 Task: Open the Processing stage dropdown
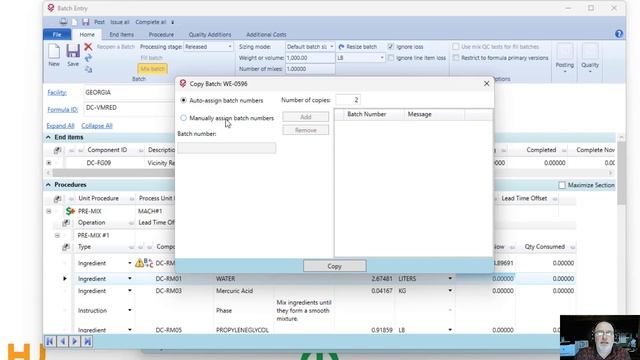click(x=230, y=47)
